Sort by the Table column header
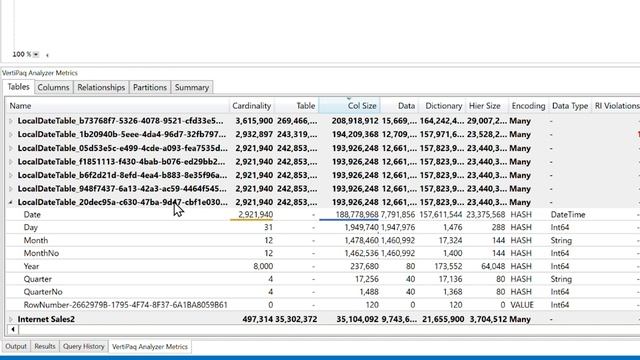 pos(297,106)
